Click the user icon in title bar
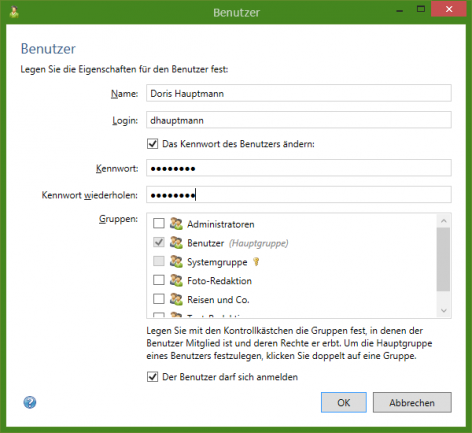 [x=14, y=12]
